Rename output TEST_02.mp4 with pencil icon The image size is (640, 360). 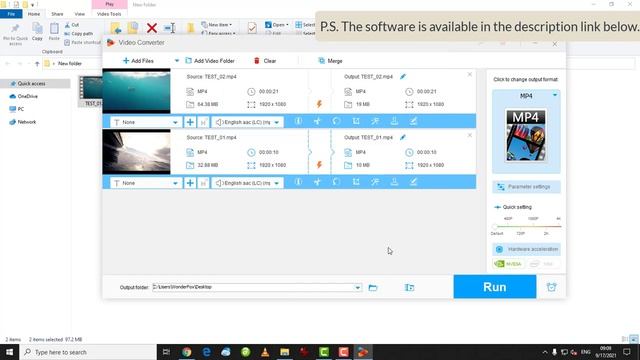point(403,76)
